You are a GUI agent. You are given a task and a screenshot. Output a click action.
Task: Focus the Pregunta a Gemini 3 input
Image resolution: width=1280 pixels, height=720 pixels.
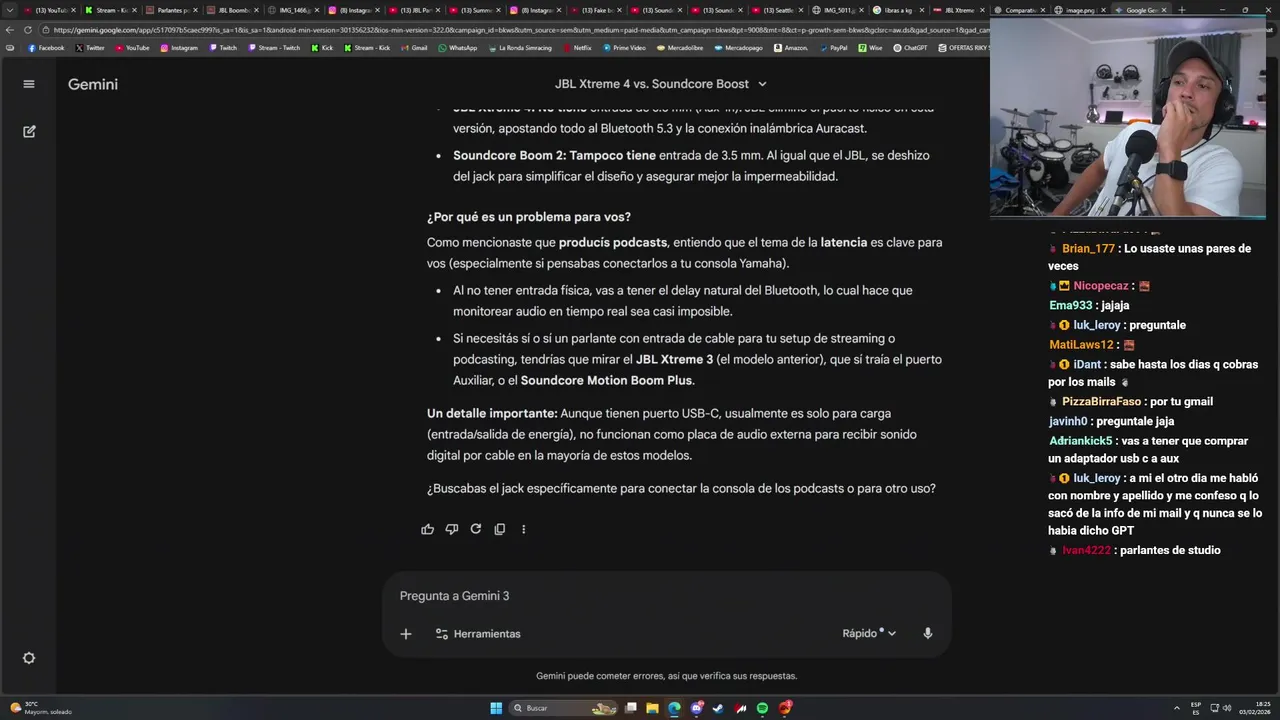click(x=666, y=596)
